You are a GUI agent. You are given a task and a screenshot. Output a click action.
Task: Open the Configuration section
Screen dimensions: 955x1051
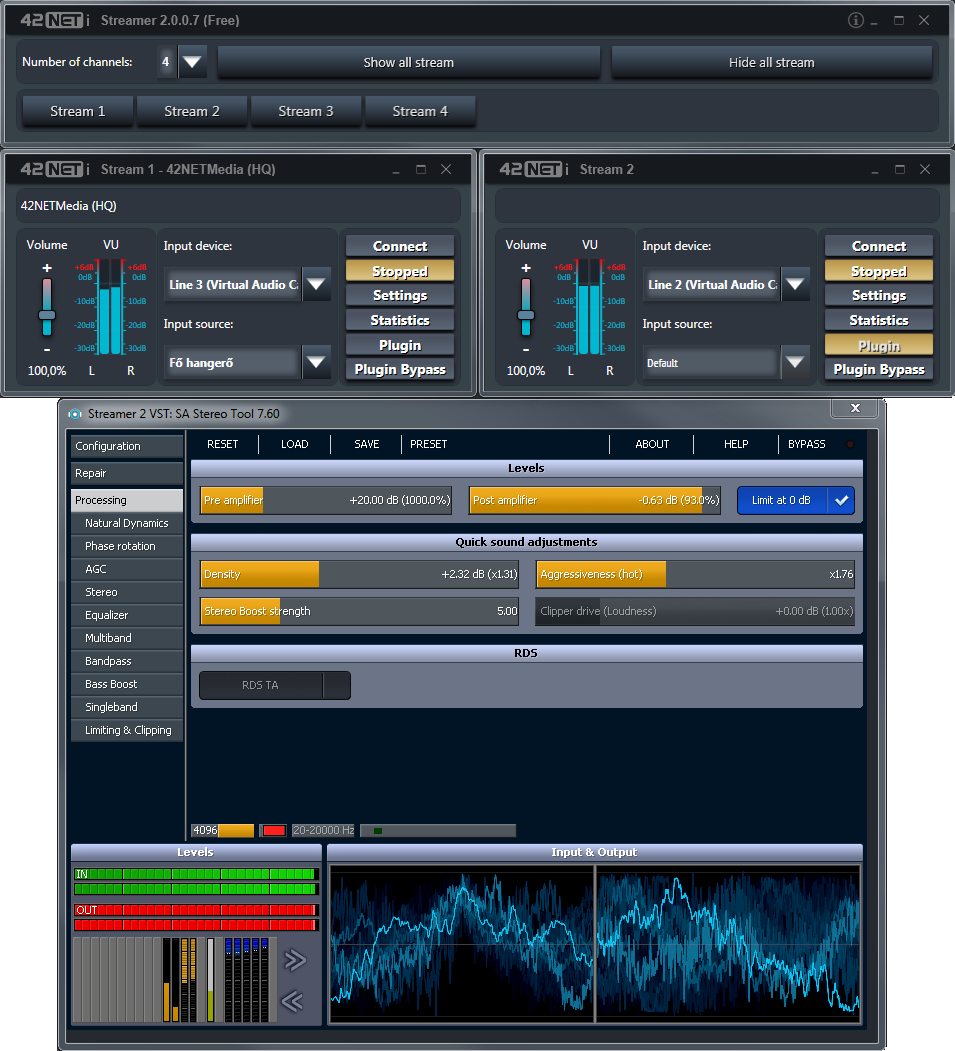[127, 446]
